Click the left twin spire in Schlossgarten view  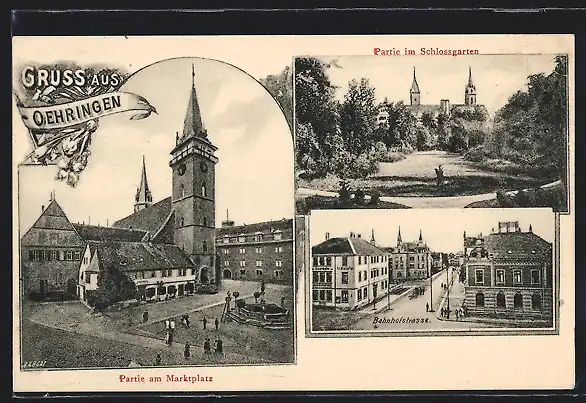(x=414, y=86)
